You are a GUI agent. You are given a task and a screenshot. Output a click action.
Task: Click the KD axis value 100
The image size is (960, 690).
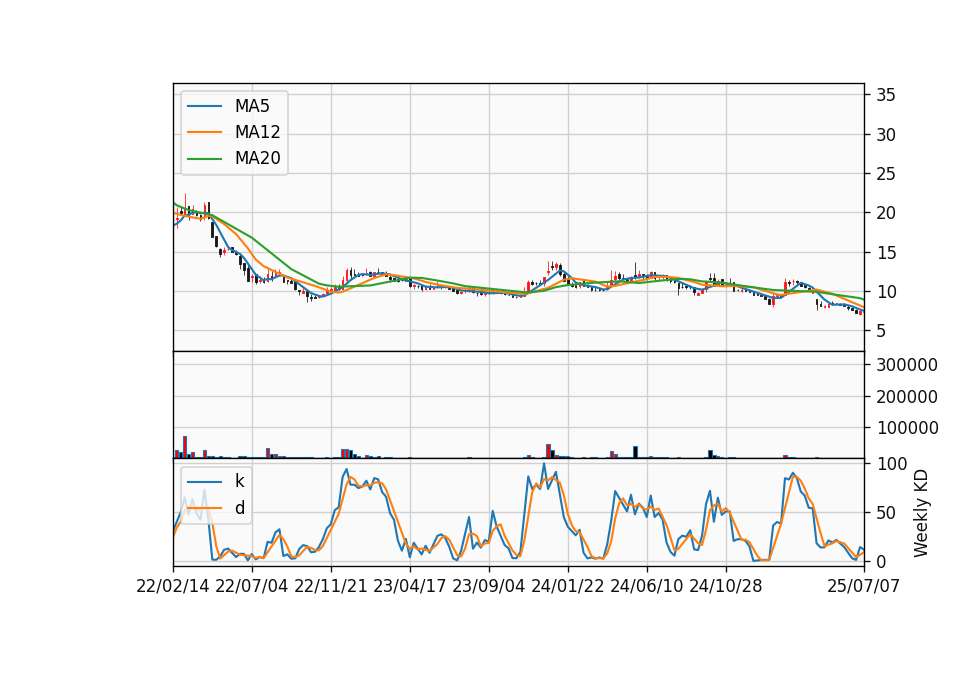tap(891, 464)
